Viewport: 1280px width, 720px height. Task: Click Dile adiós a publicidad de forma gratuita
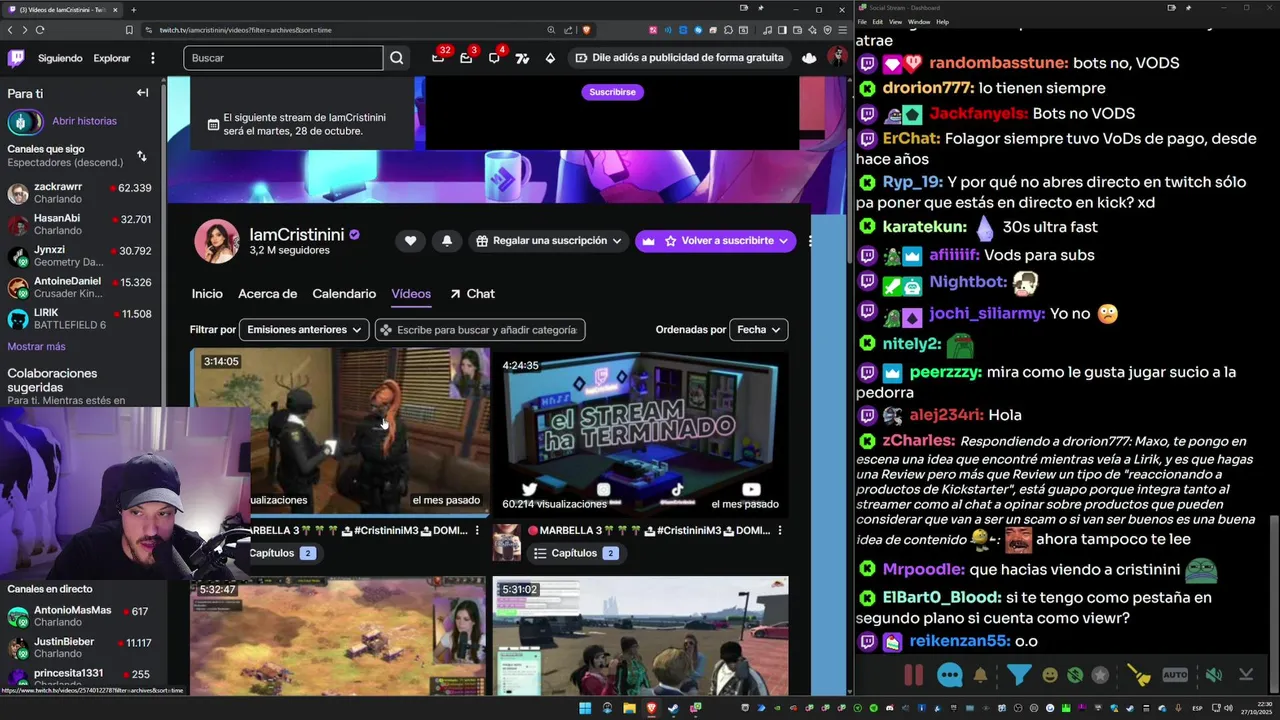pos(679,58)
